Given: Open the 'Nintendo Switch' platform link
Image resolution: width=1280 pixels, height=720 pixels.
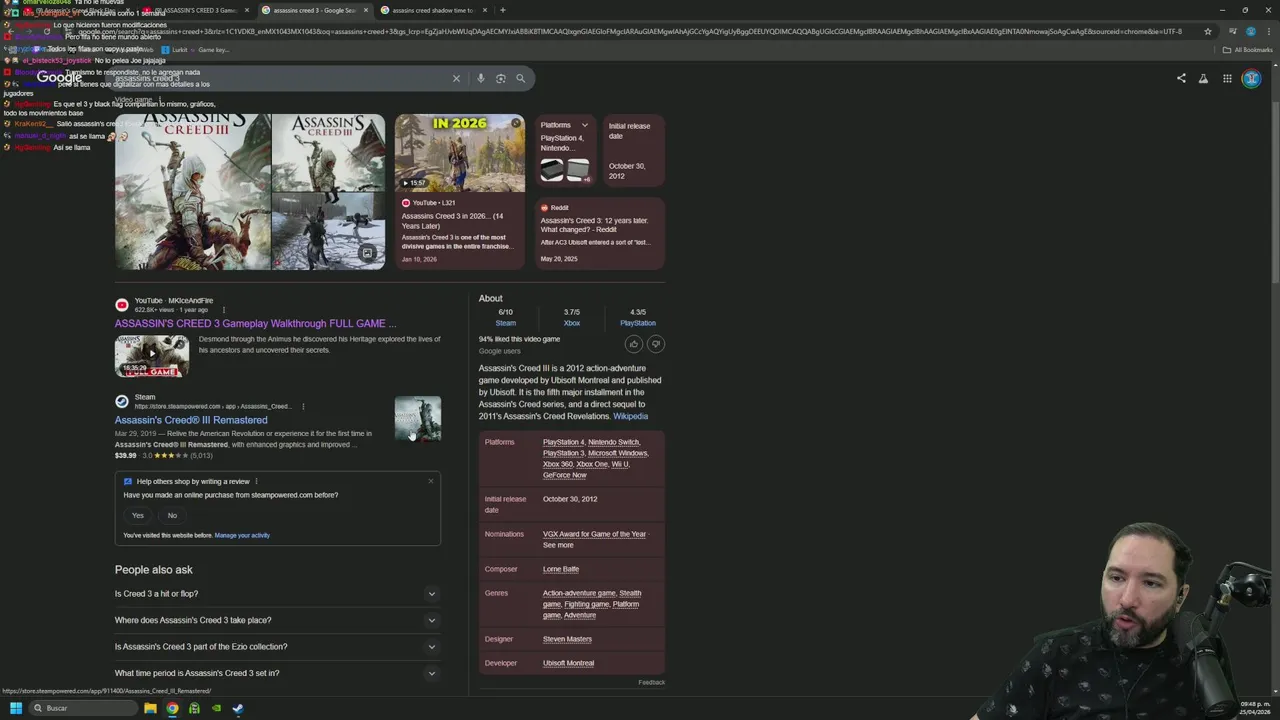Looking at the screenshot, I should pos(614,442).
